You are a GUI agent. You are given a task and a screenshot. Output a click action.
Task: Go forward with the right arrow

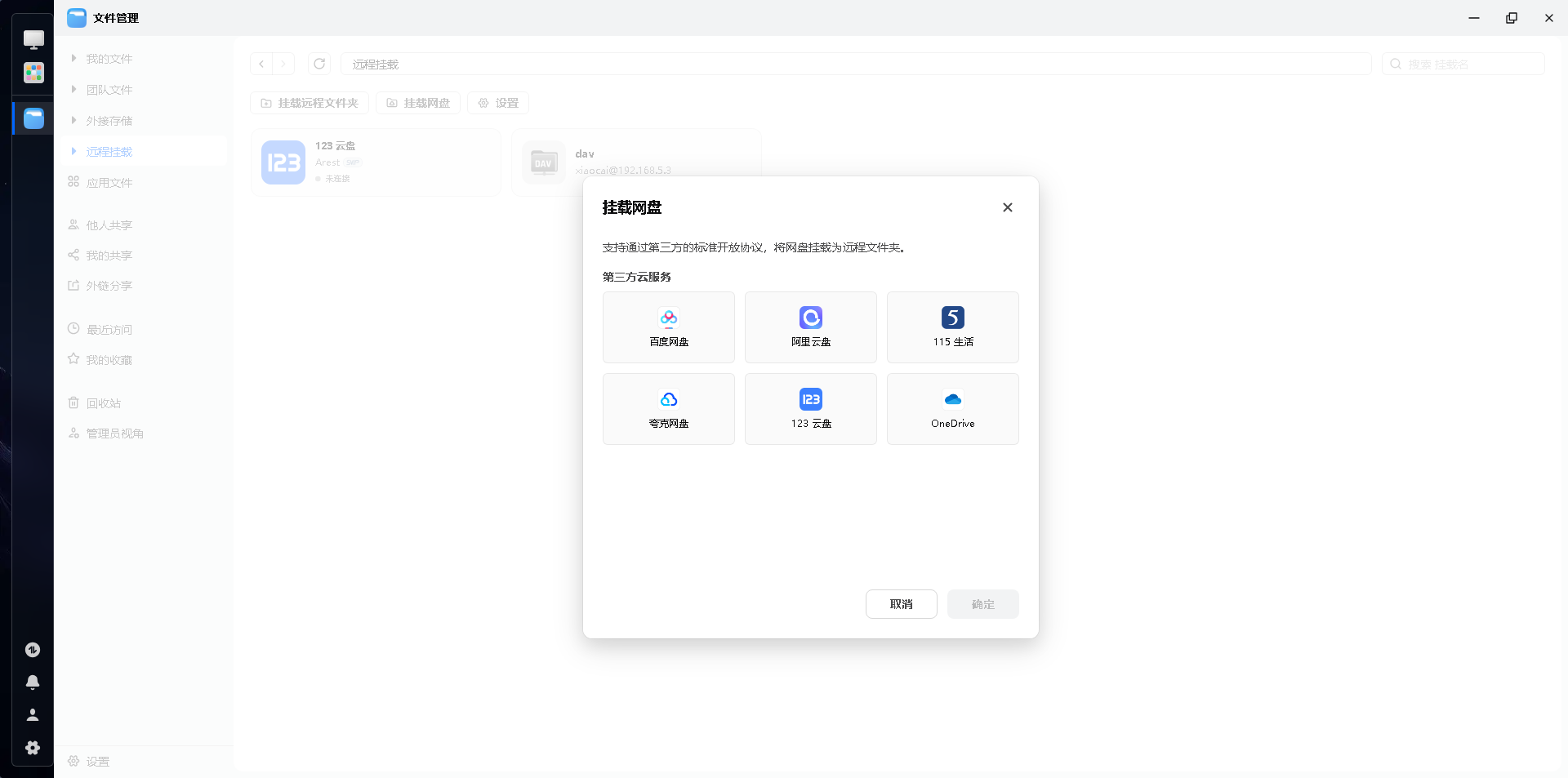(283, 64)
